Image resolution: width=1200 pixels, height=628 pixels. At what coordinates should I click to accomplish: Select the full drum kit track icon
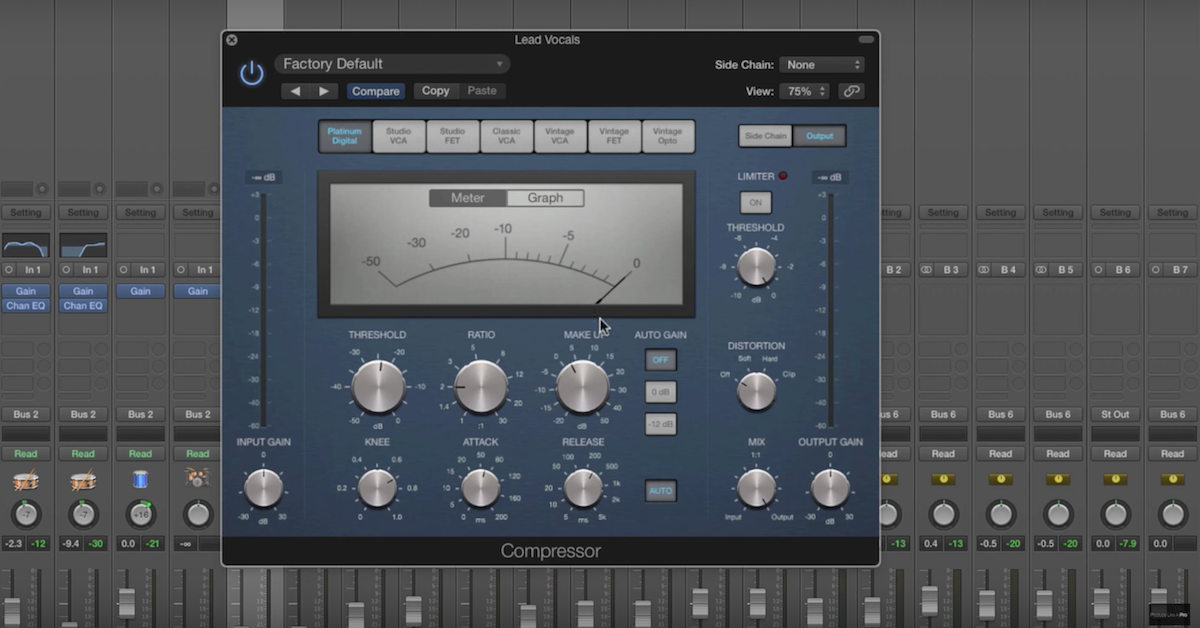[x=198, y=480]
